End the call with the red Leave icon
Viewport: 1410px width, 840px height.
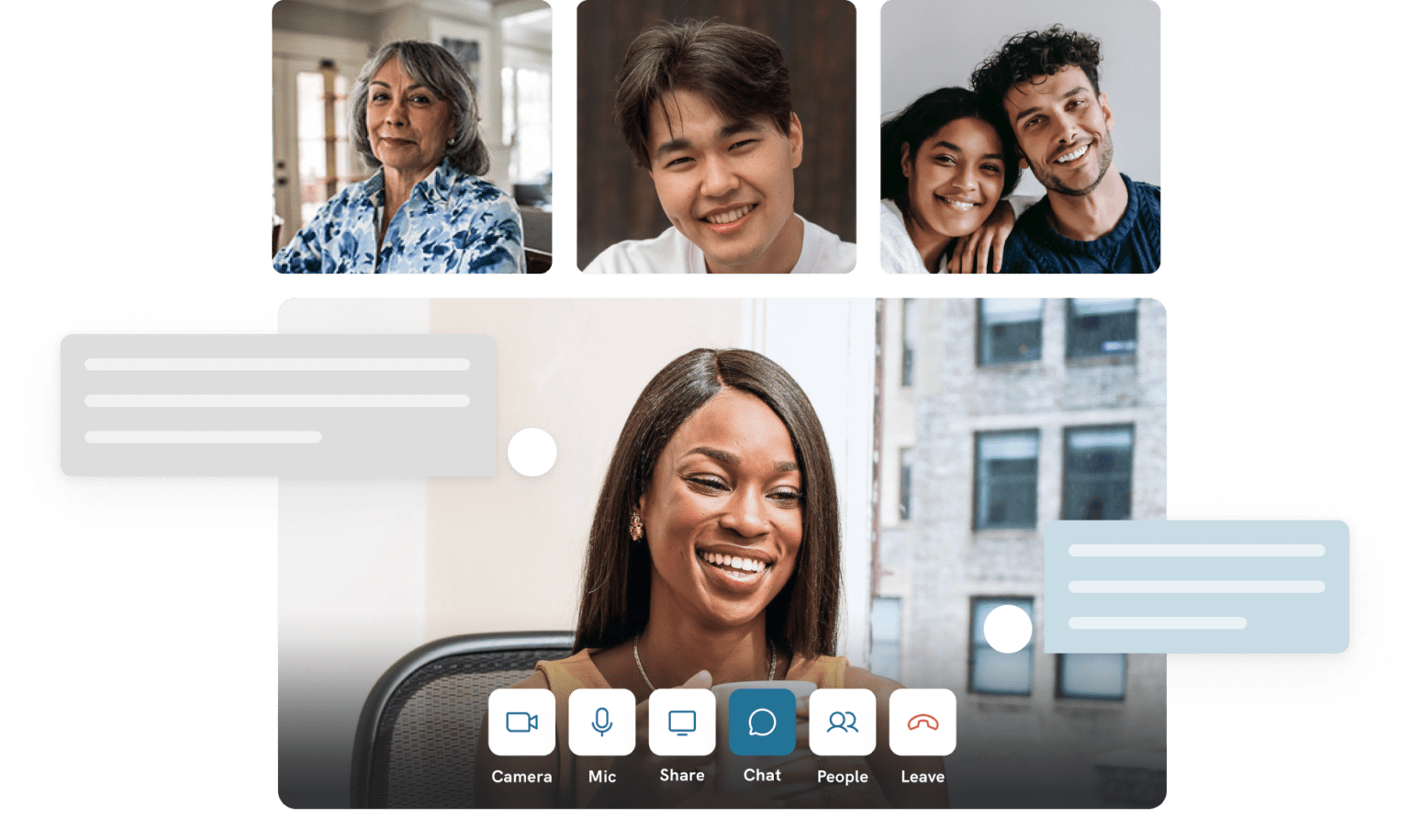pos(923,722)
